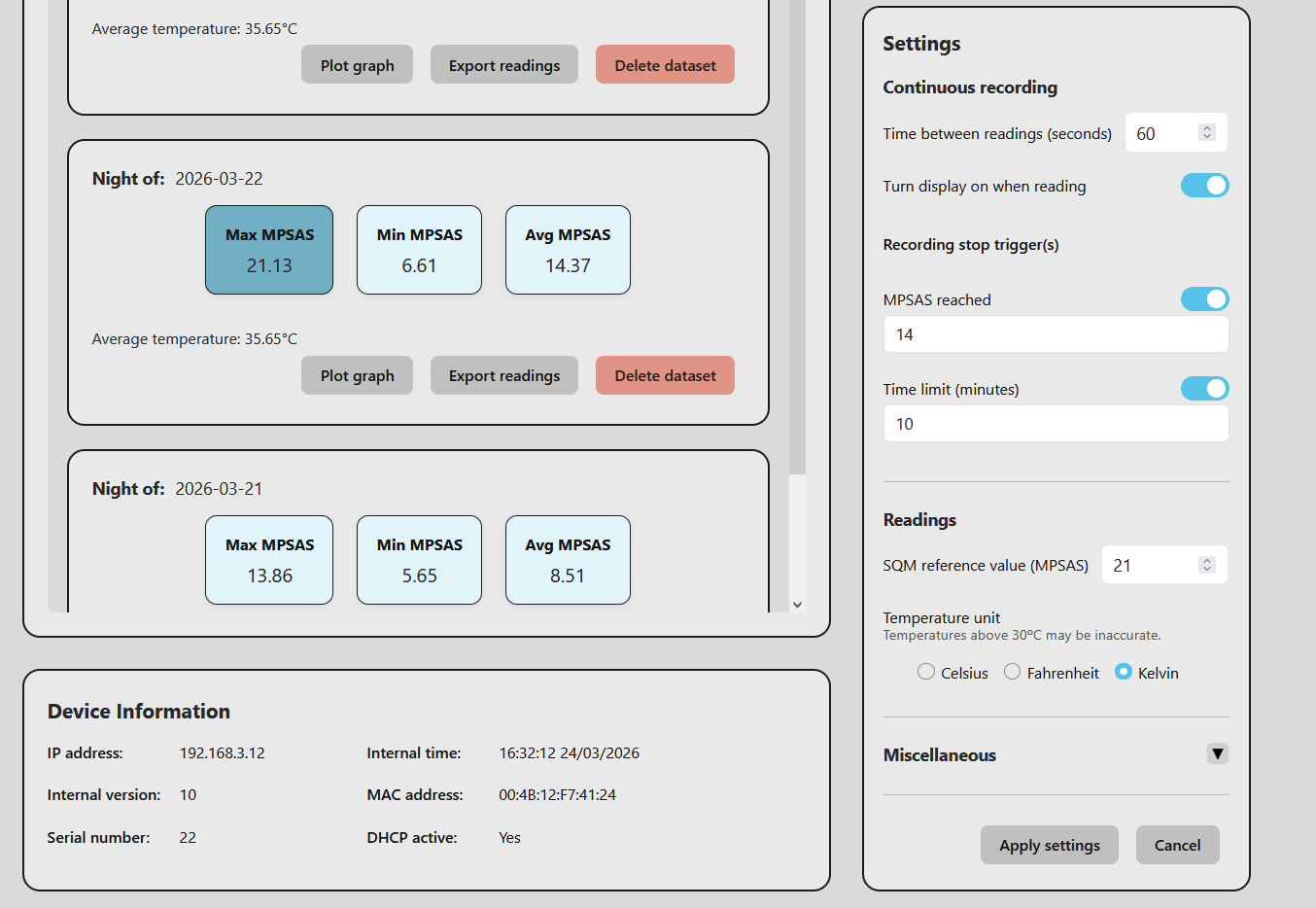
Task: Plot graph for night 2026-03-22
Action: [x=357, y=375]
